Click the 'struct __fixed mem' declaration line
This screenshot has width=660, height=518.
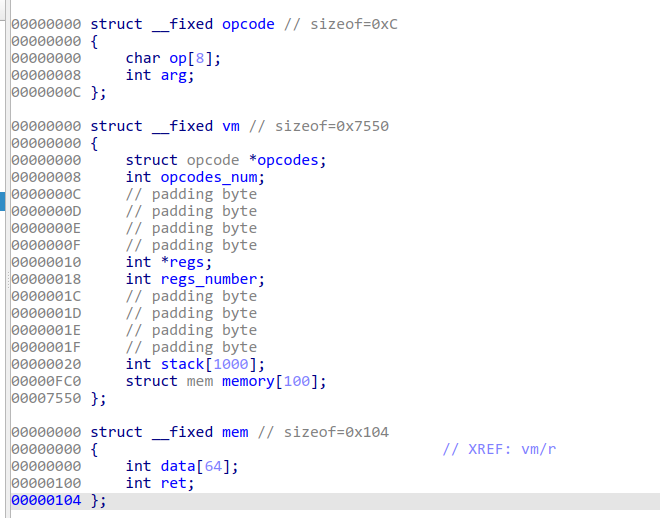click(x=169, y=432)
